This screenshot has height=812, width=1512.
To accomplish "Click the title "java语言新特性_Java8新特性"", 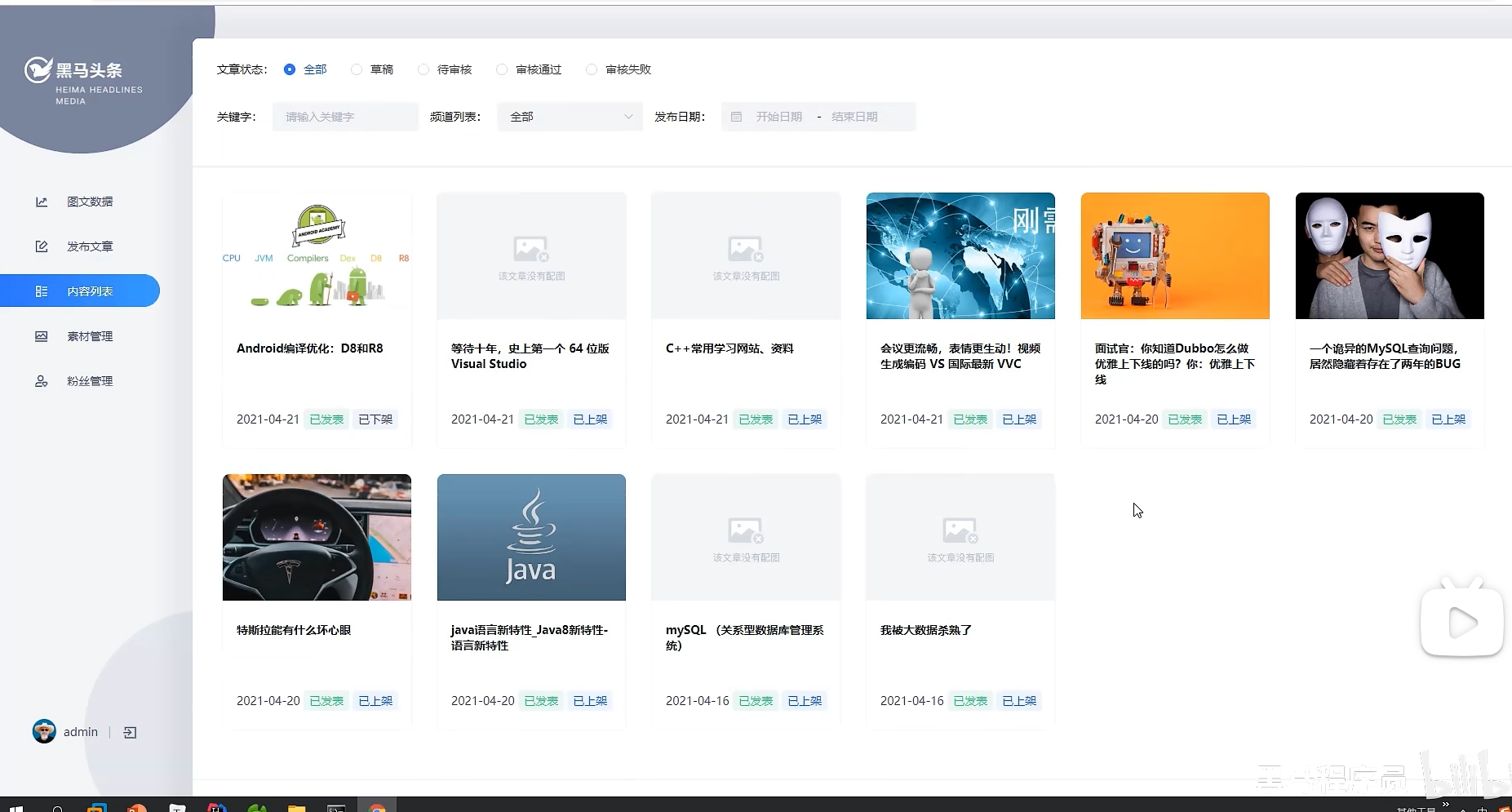I will 530,637.
